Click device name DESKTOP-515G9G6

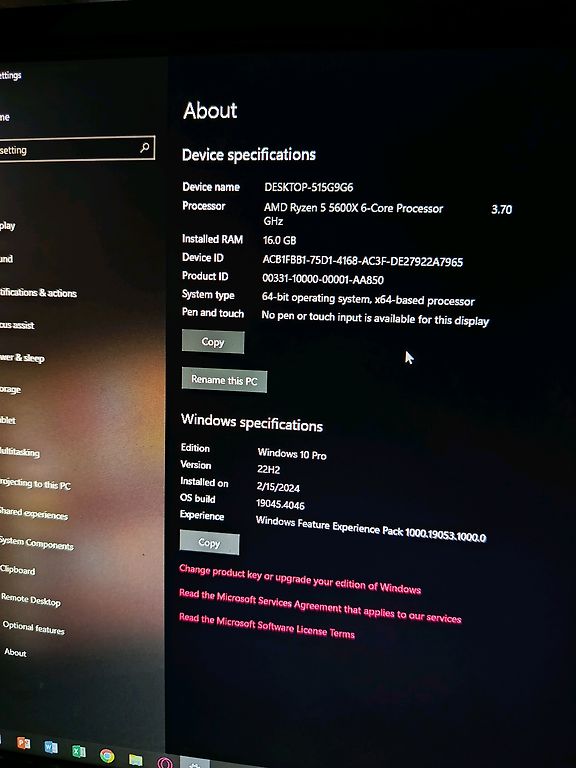pos(309,187)
